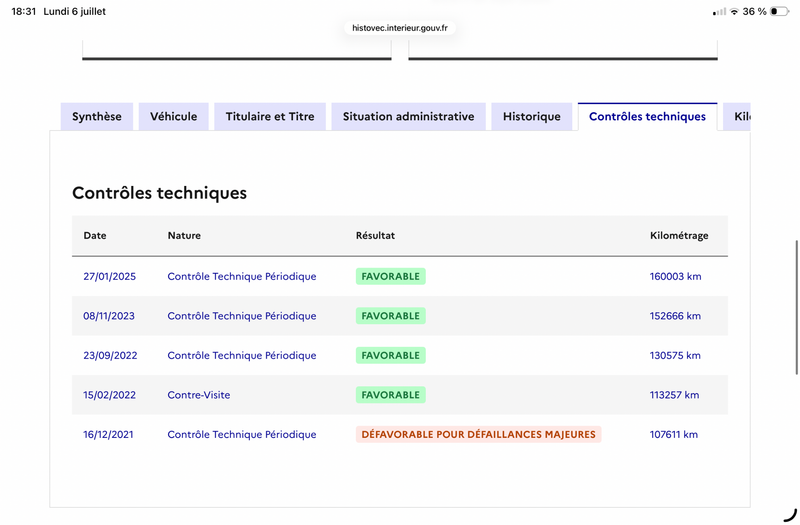Click the Nature column header
This screenshot has width=800, height=525.
(x=184, y=235)
